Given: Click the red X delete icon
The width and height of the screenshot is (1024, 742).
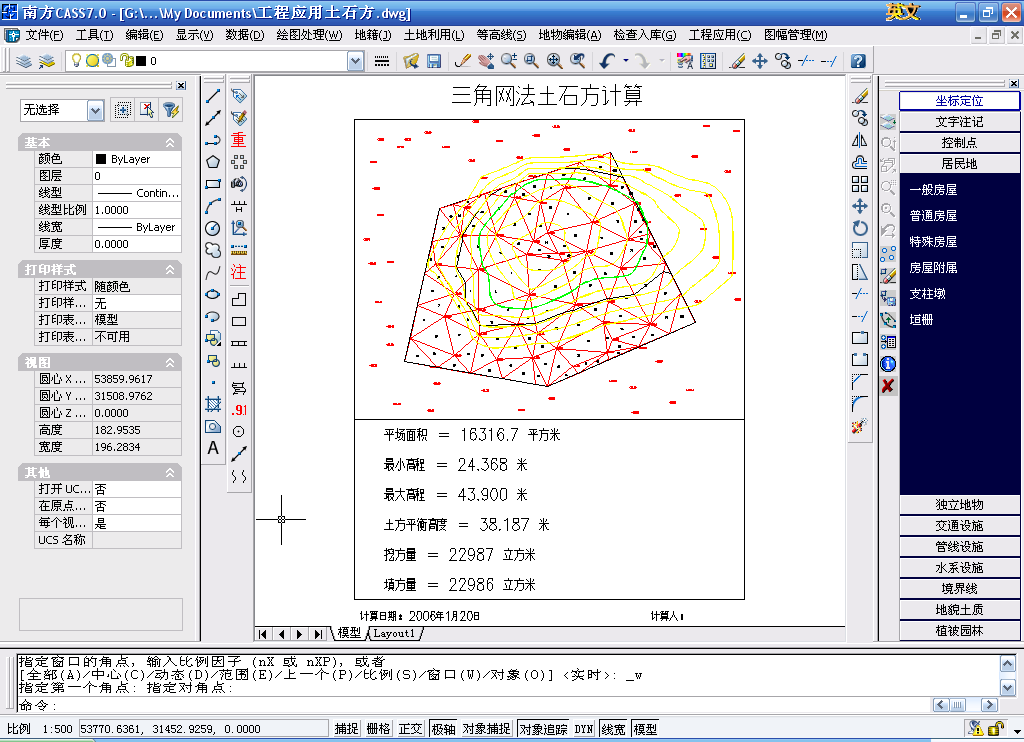Looking at the screenshot, I should tap(887, 385).
